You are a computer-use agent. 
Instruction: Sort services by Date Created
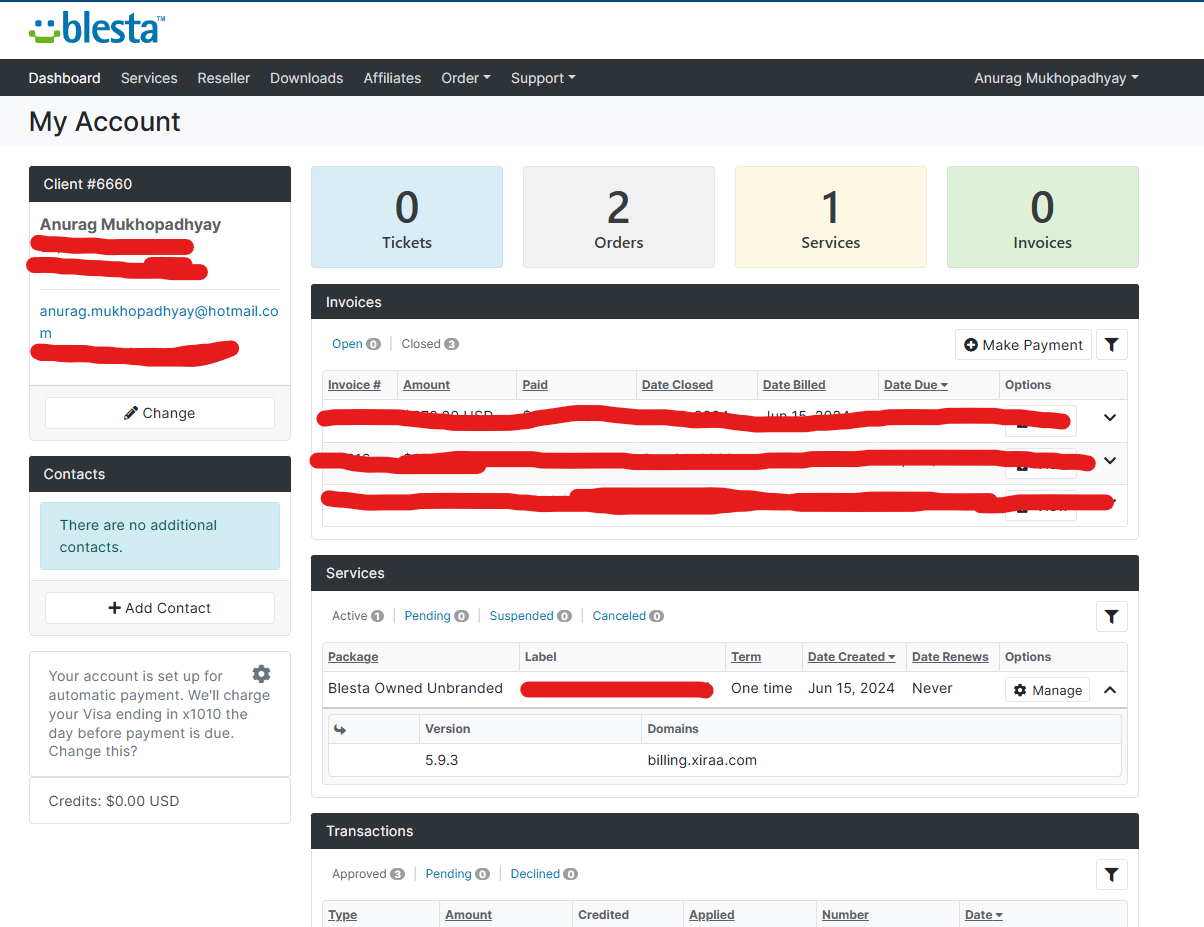click(852, 657)
